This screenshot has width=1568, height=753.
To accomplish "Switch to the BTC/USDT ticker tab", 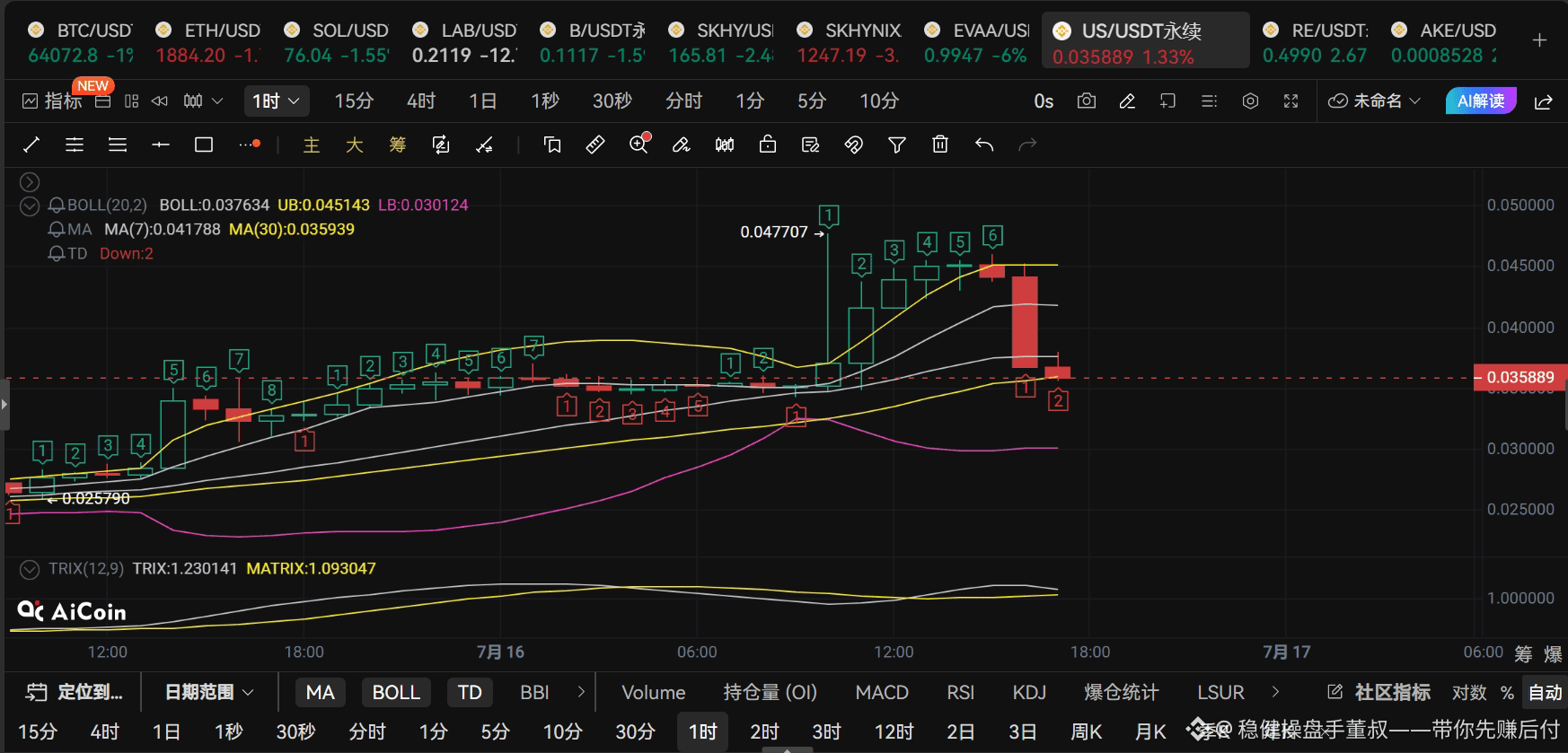I will (81, 42).
